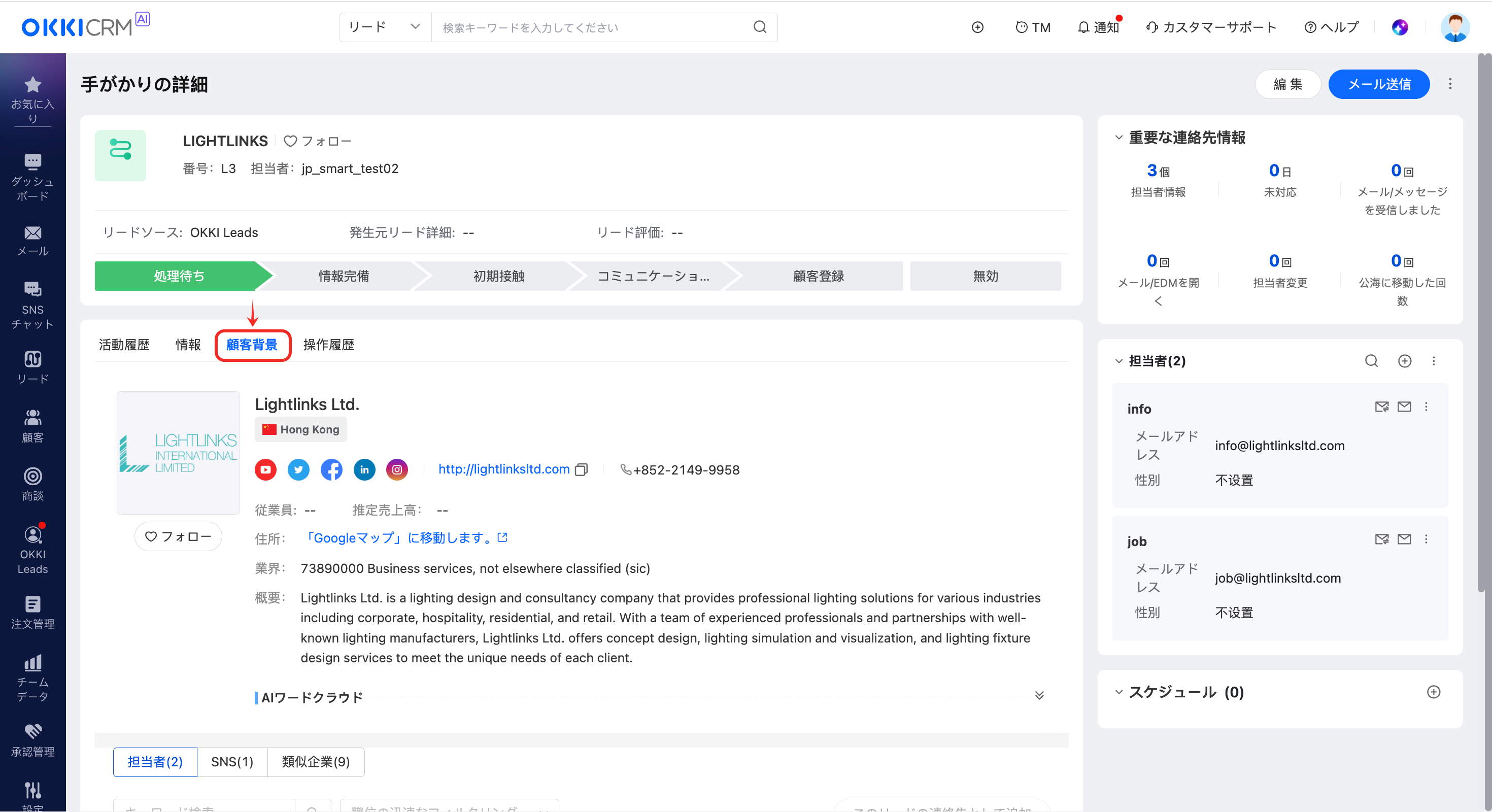Switch to the 活動履歴 tab
Image resolution: width=1492 pixels, height=812 pixels.
click(x=124, y=345)
